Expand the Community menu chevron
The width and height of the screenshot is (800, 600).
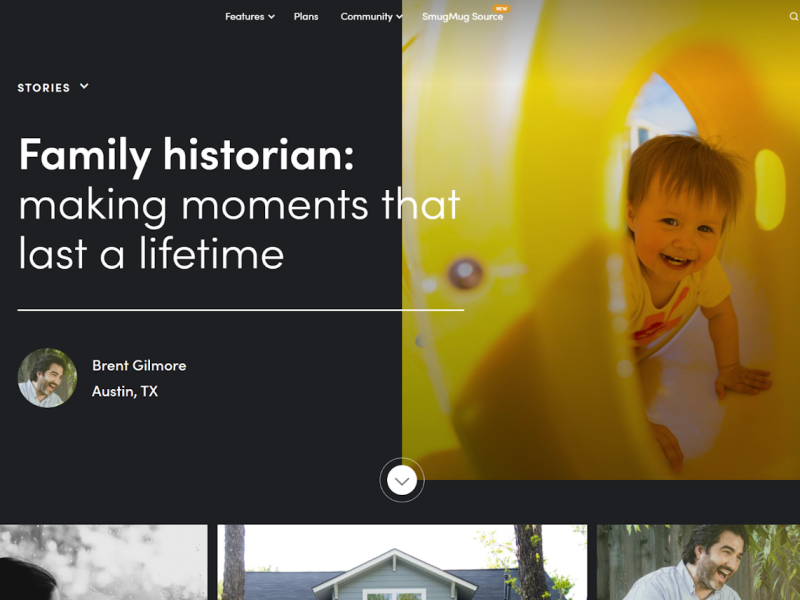pyautogui.click(x=399, y=17)
